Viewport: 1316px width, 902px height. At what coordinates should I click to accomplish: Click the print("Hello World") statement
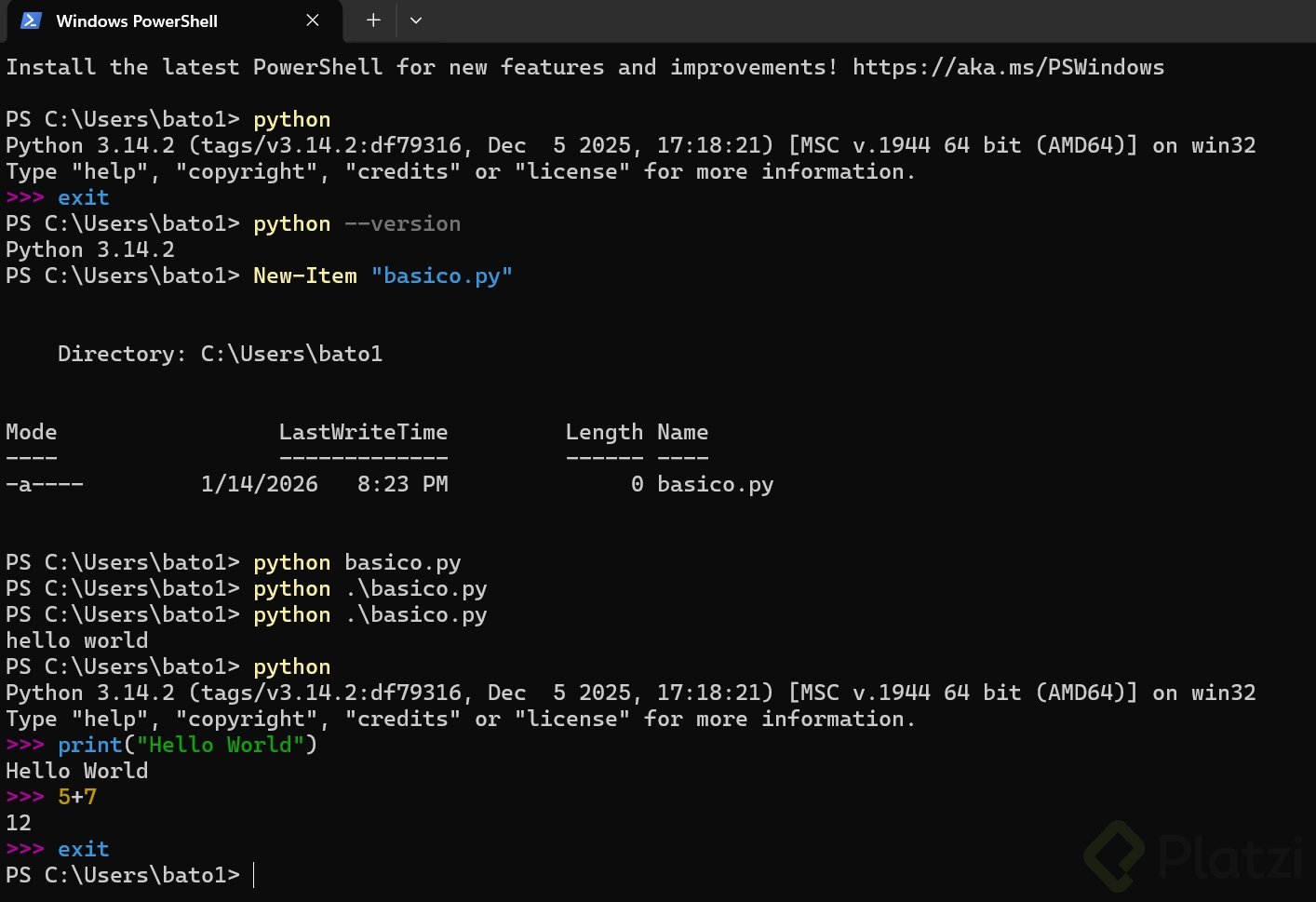coord(187,746)
